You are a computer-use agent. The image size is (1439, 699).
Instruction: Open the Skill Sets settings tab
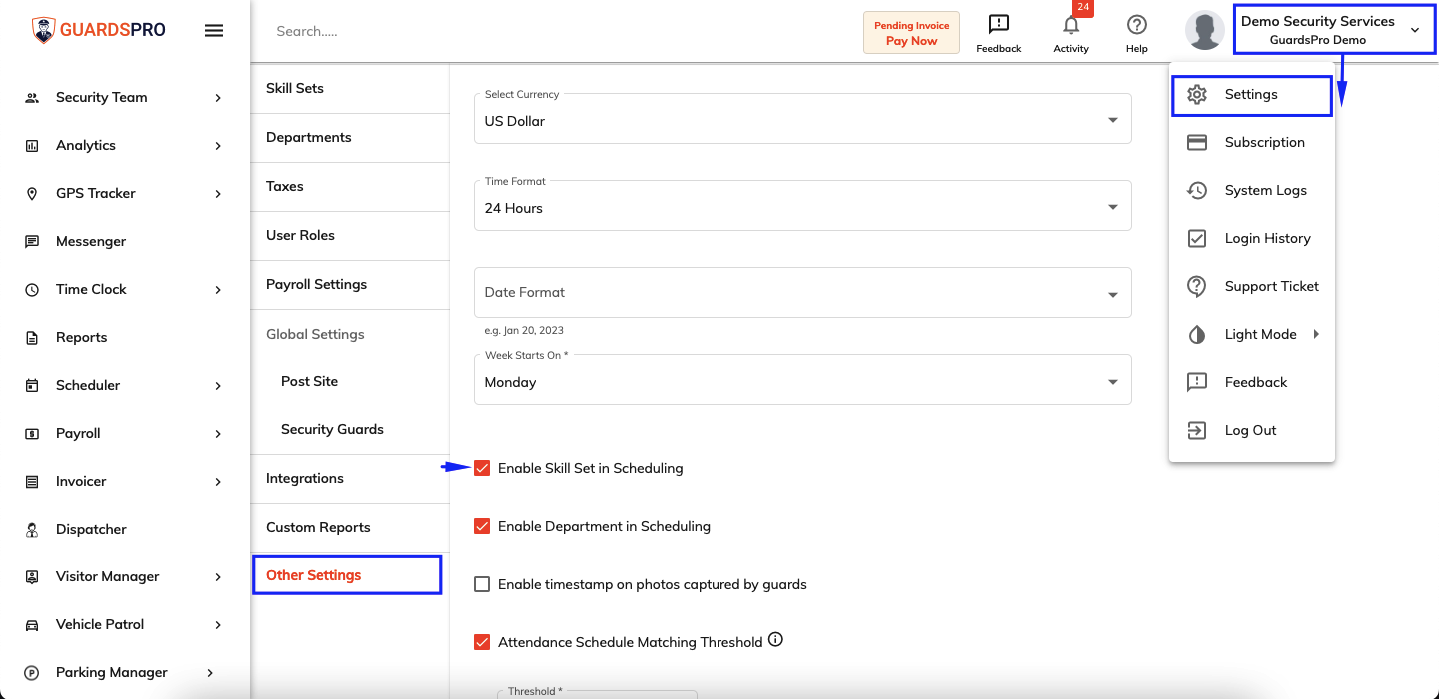click(350, 88)
